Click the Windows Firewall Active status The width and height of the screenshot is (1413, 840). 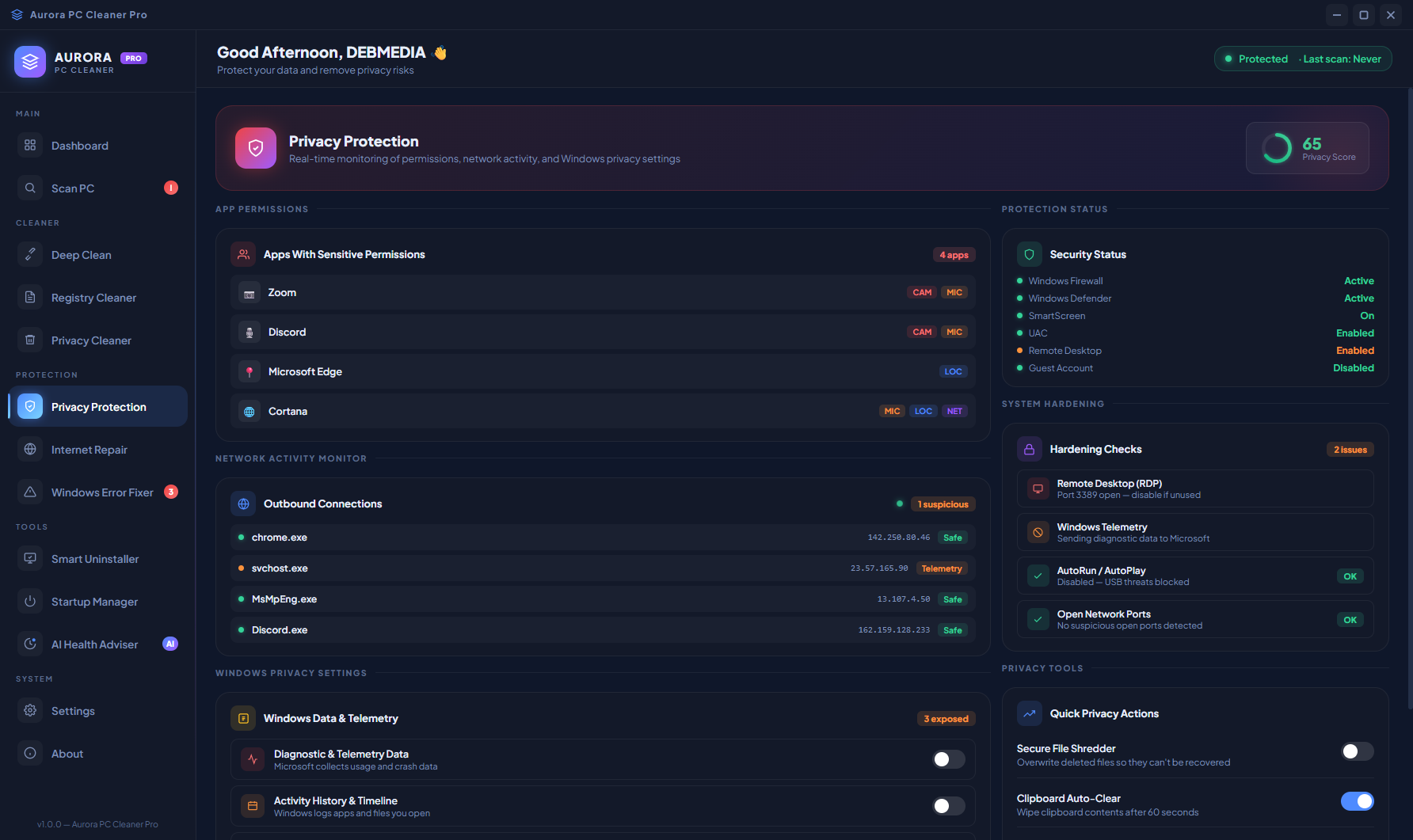(x=1359, y=281)
